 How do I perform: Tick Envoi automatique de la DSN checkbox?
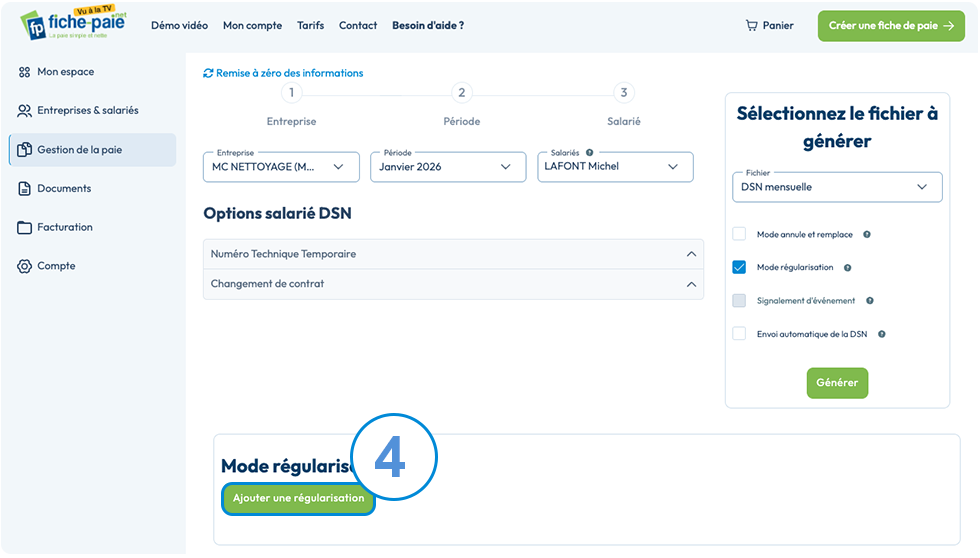tap(739, 333)
